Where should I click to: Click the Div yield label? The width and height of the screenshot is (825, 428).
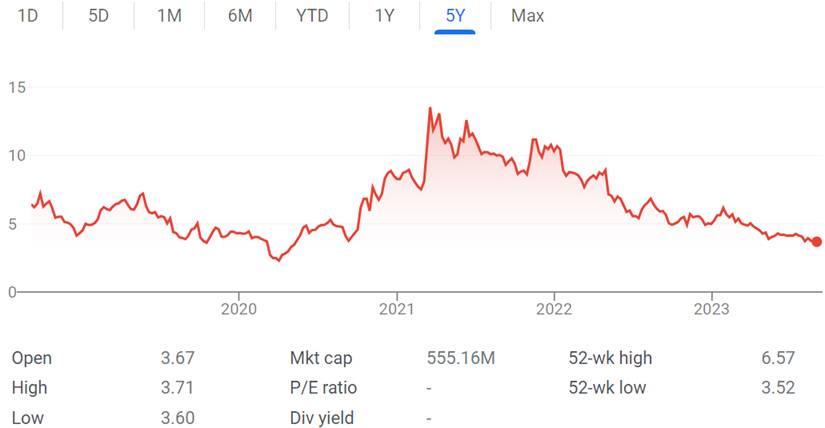tap(321, 418)
